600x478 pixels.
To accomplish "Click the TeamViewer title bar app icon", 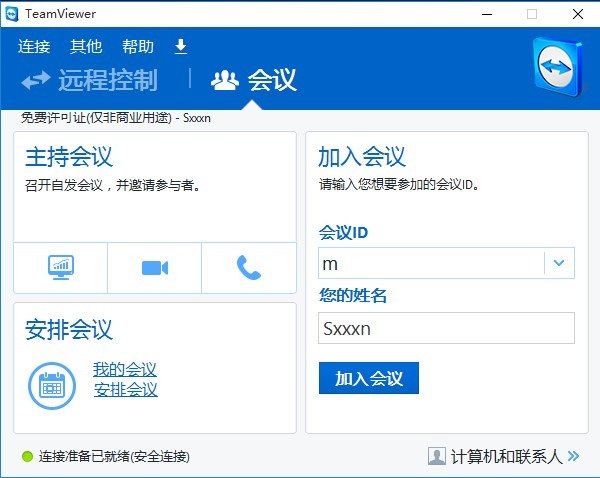I will [x=12, y=14].
